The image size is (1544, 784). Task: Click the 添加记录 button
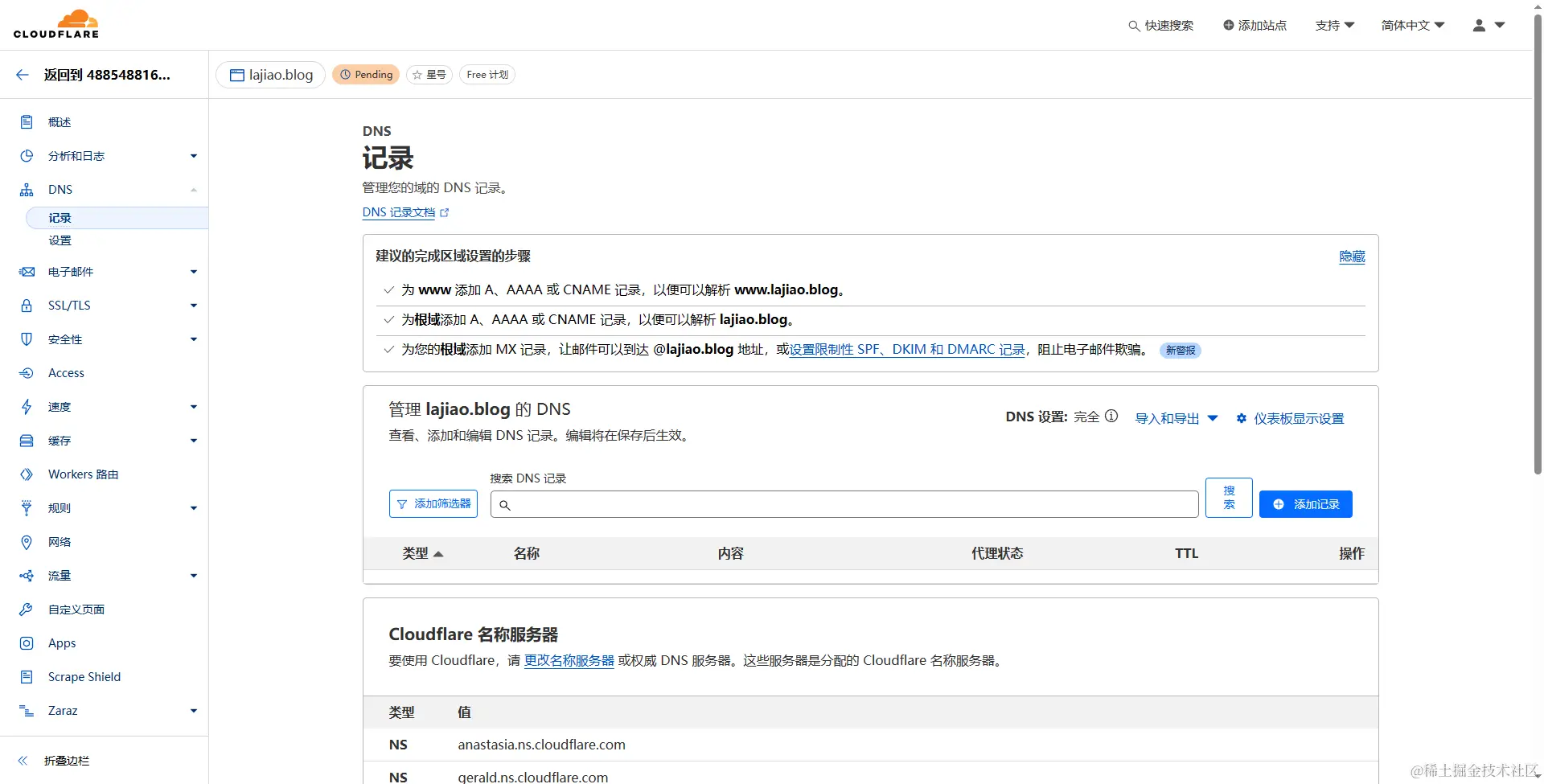1306,504
